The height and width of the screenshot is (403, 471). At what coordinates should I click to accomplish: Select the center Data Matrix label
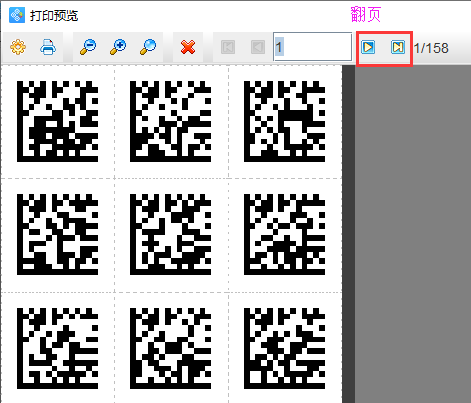[x=171, y=234]
